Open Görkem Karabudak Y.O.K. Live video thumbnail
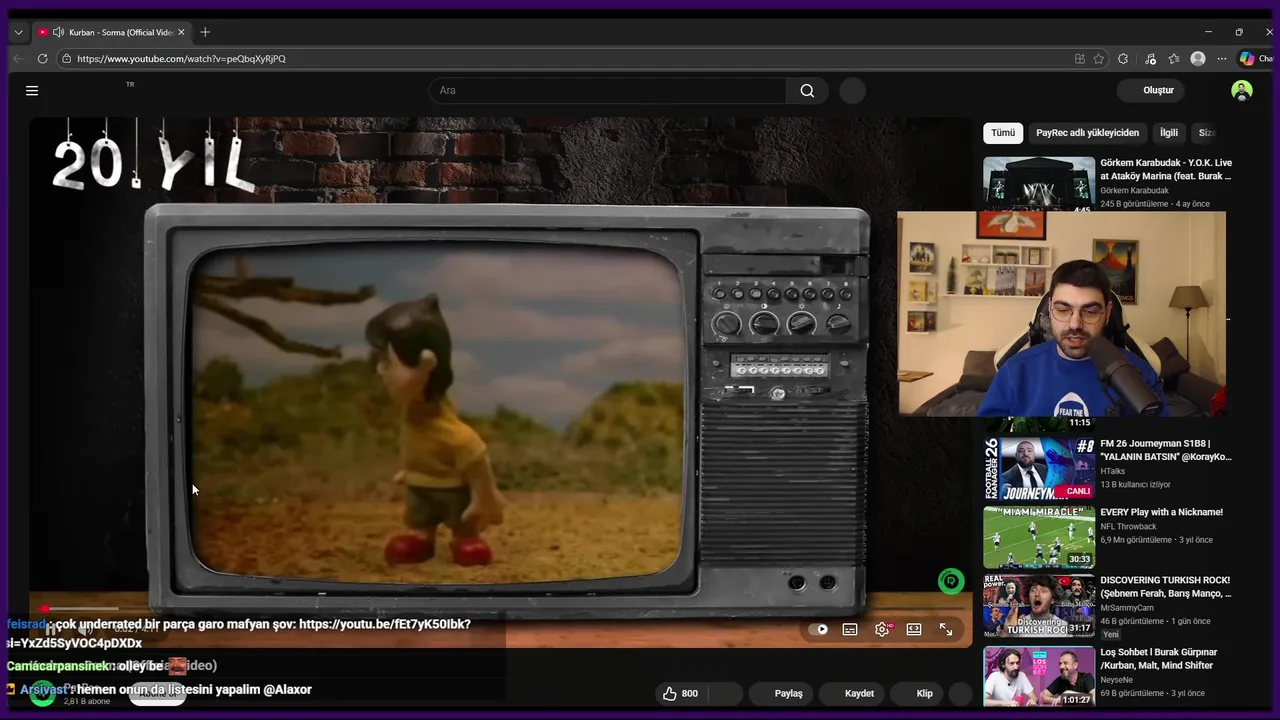The width and height of the screenshot is (1280, 720). 1038,183
